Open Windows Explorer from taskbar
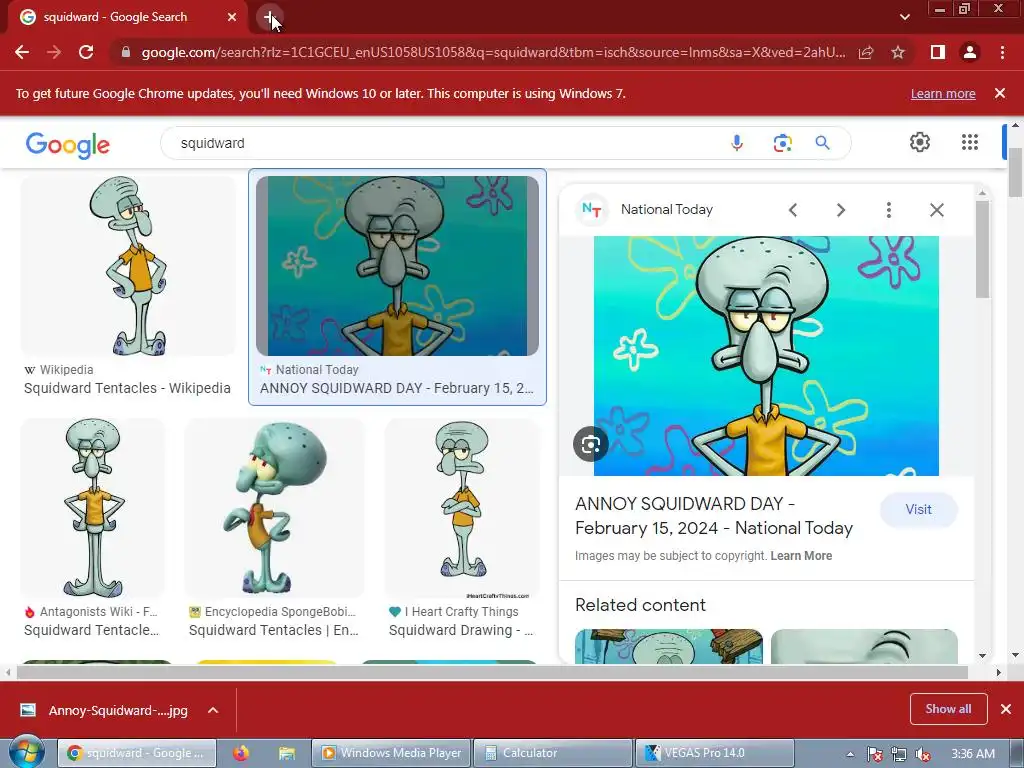This screenshot has height=768, width=1024. (286, 753)
